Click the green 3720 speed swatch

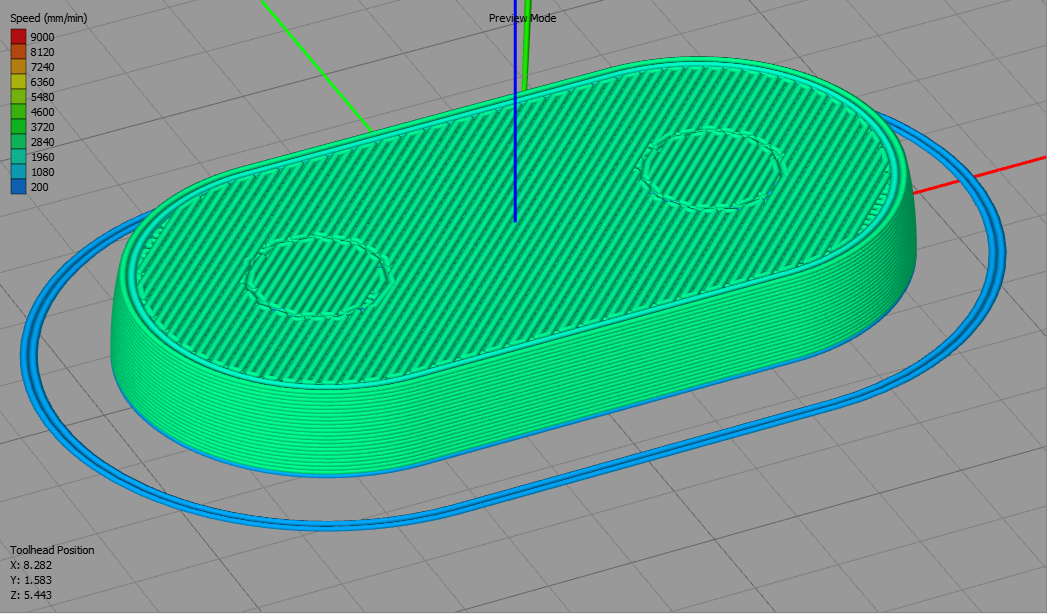click(18, 127)
